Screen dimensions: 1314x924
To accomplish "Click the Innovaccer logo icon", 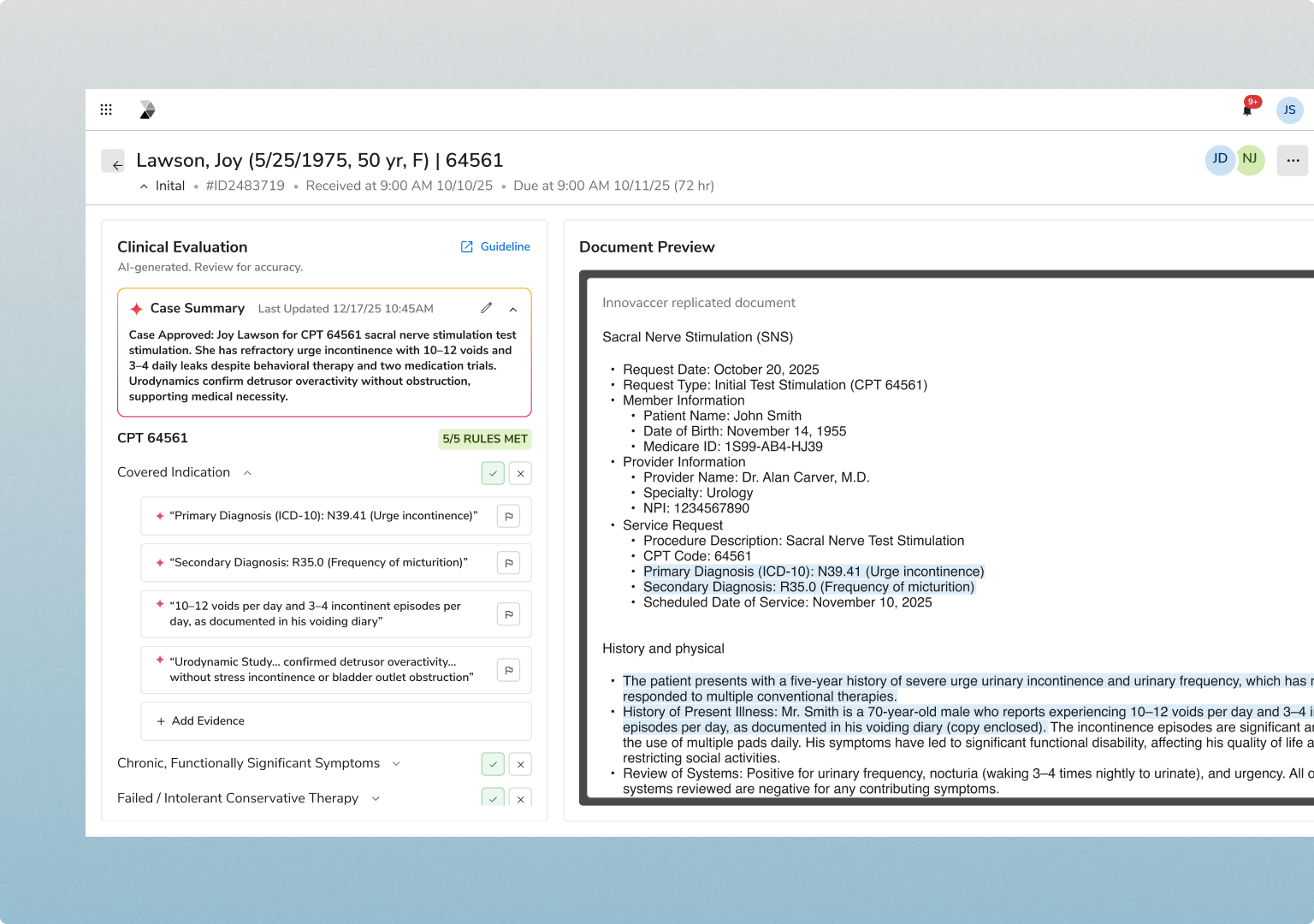I will [147, 110].
